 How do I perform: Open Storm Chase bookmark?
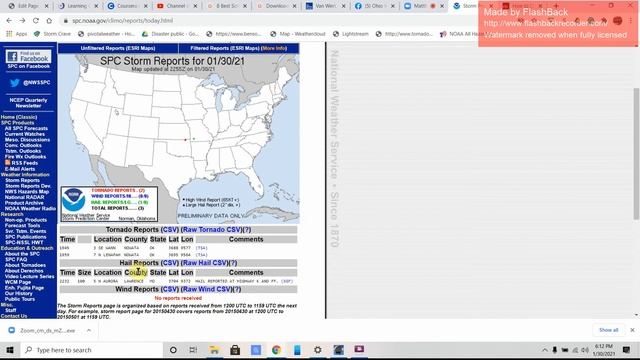coord(52,34)
